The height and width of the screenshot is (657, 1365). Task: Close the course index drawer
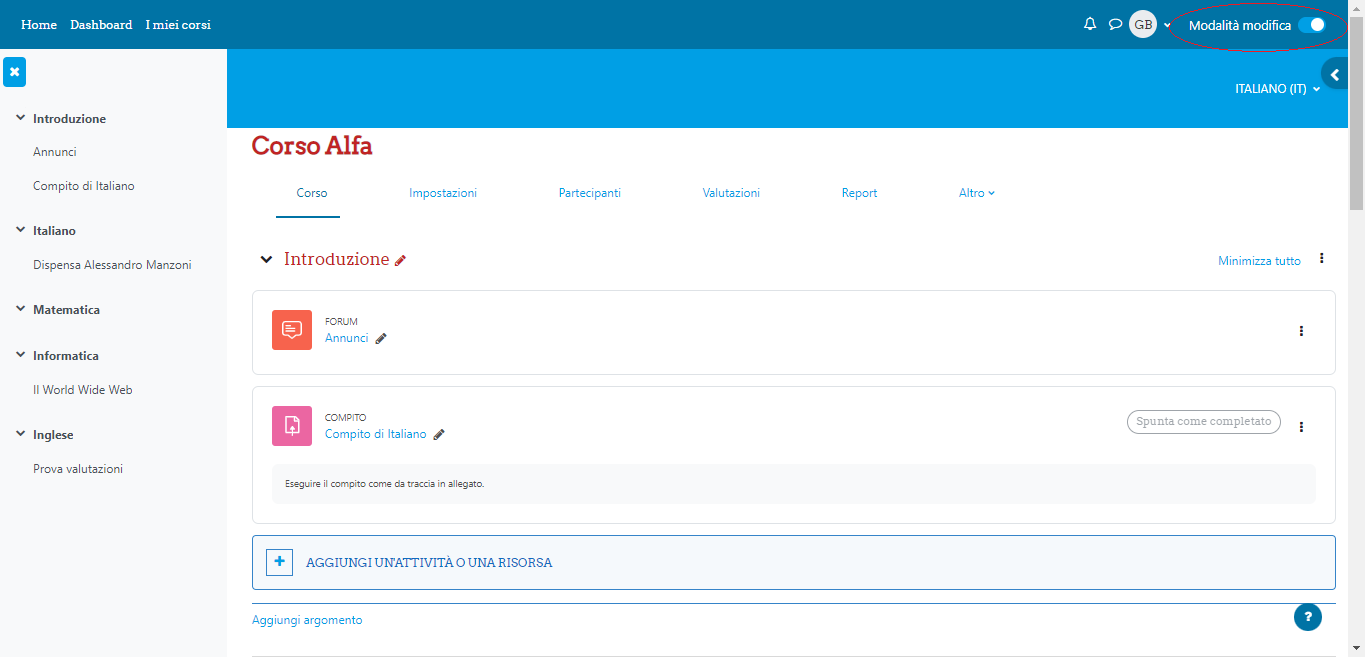[14, 72]
